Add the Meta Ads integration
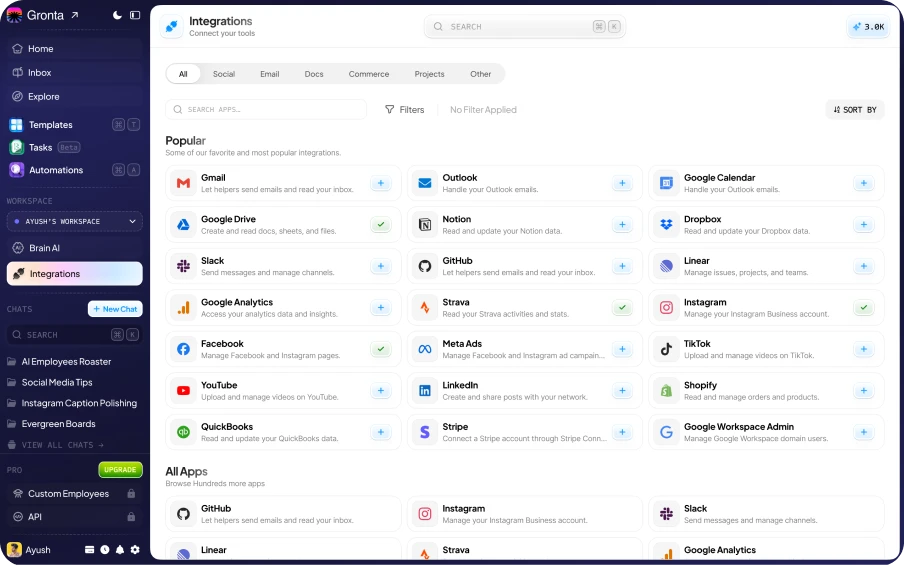Screen dimensions: 904x566 tap(622, 349)
